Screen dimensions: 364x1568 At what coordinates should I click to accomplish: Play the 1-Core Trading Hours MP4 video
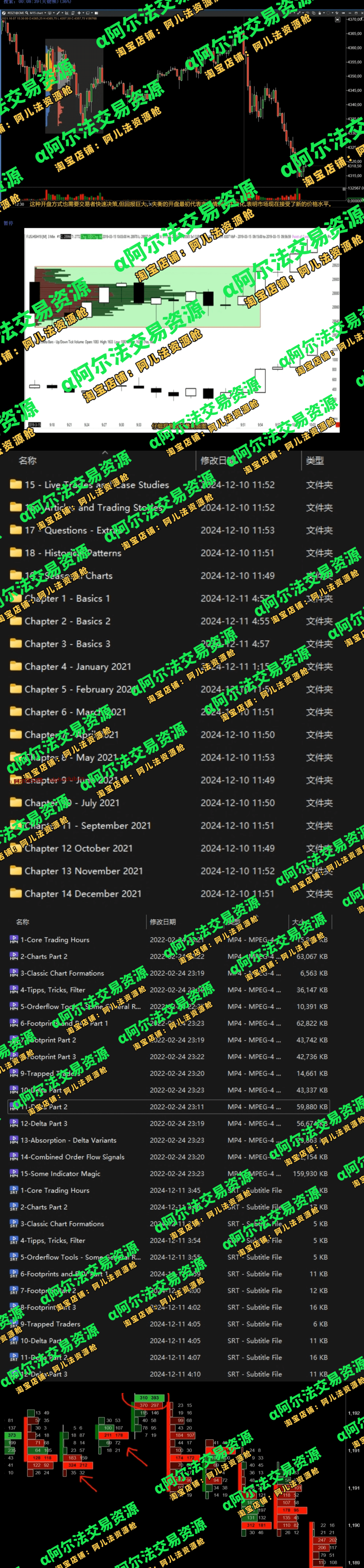coord(55,940)
